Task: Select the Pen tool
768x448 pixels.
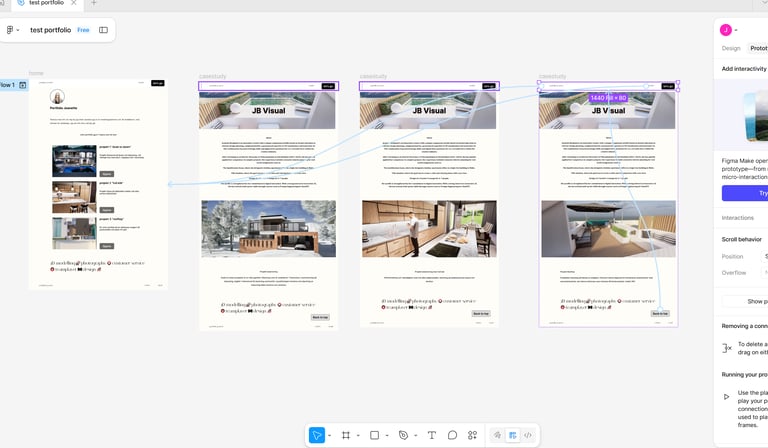Action: click(403, 435)
